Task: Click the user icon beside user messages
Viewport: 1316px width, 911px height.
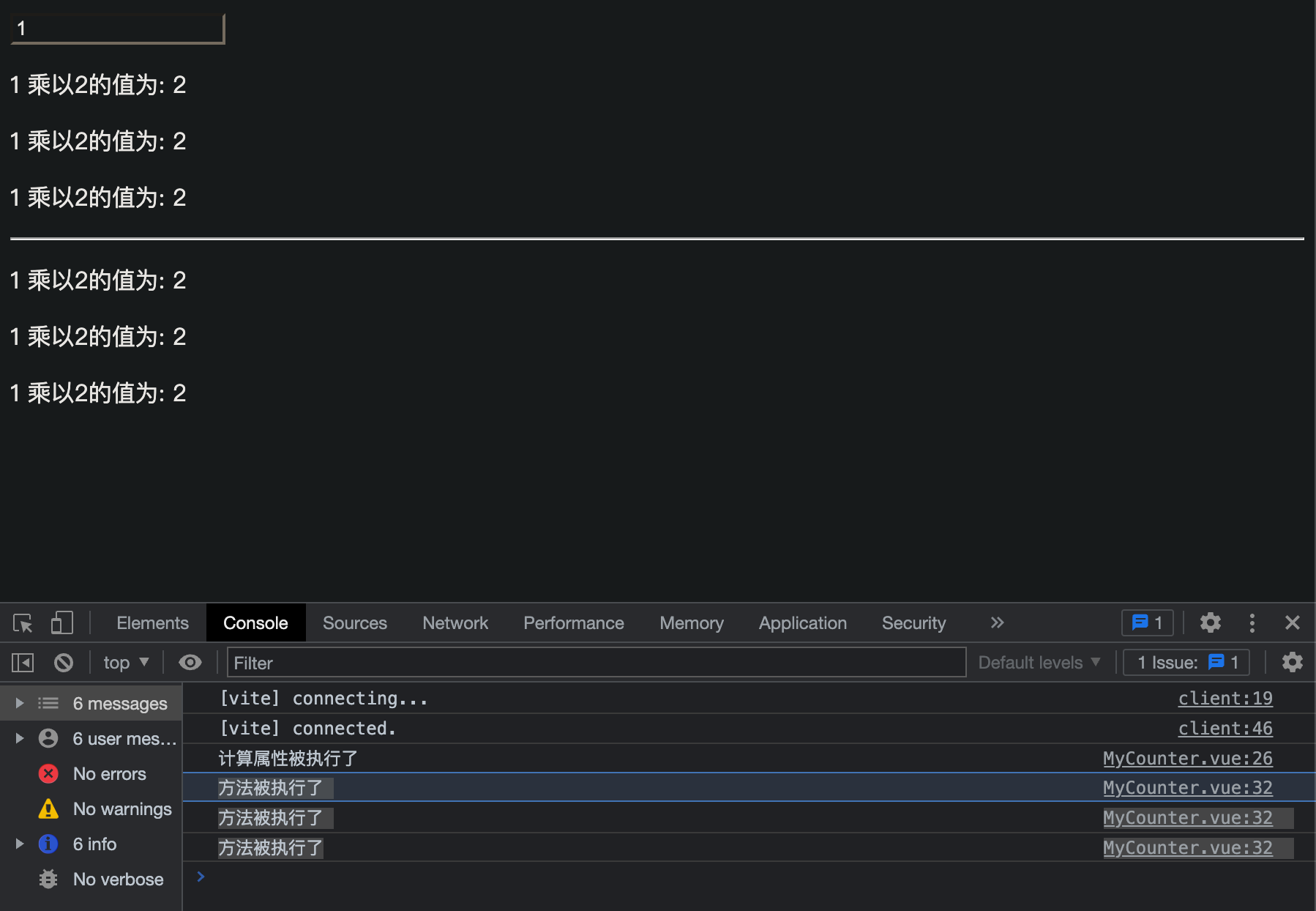Action: [48, 738]
